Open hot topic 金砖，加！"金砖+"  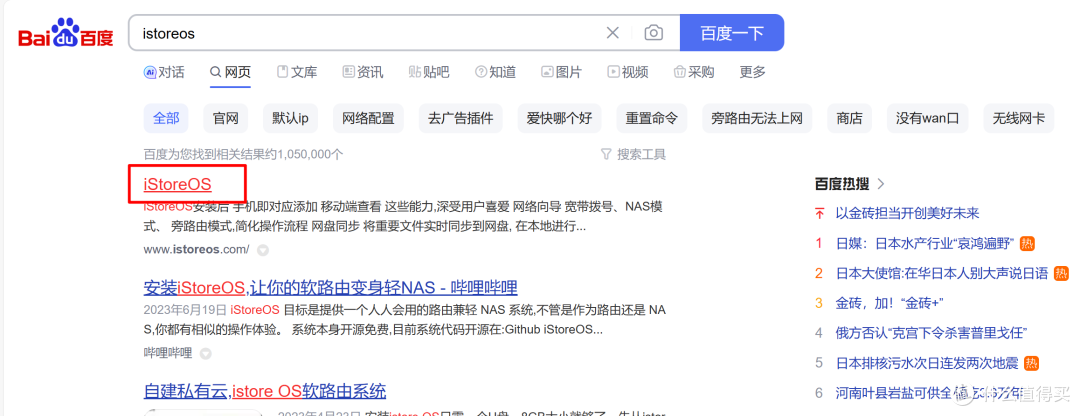(889, 303)
